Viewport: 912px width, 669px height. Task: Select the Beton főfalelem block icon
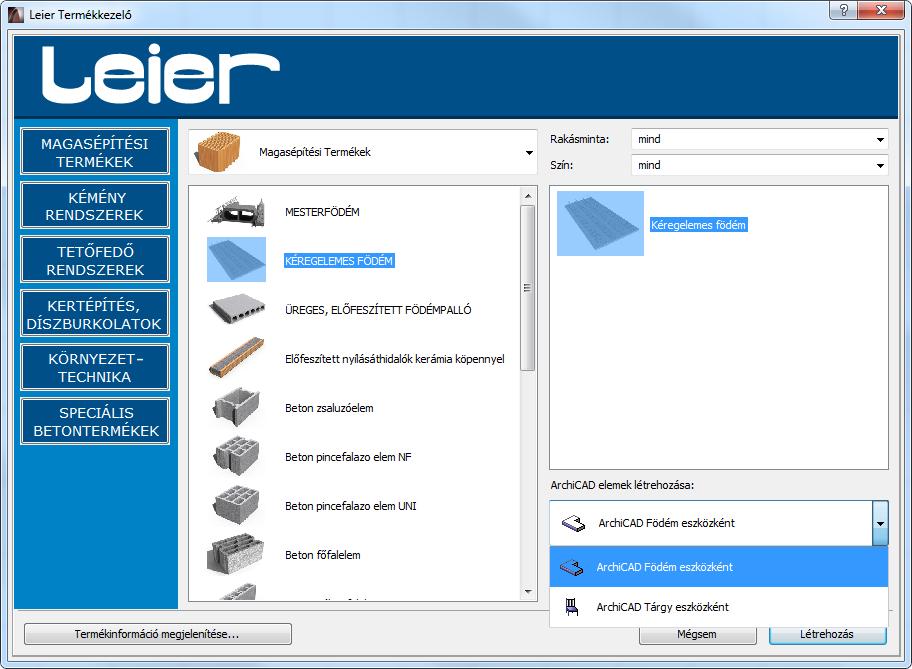pyautogui.click(x=236, y=554)
